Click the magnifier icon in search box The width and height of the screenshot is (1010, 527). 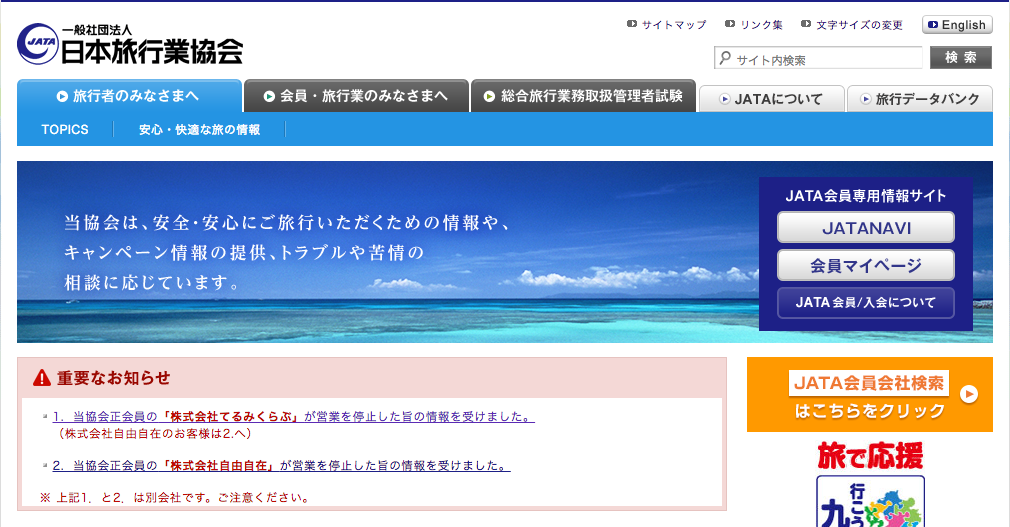coord(725,58)
